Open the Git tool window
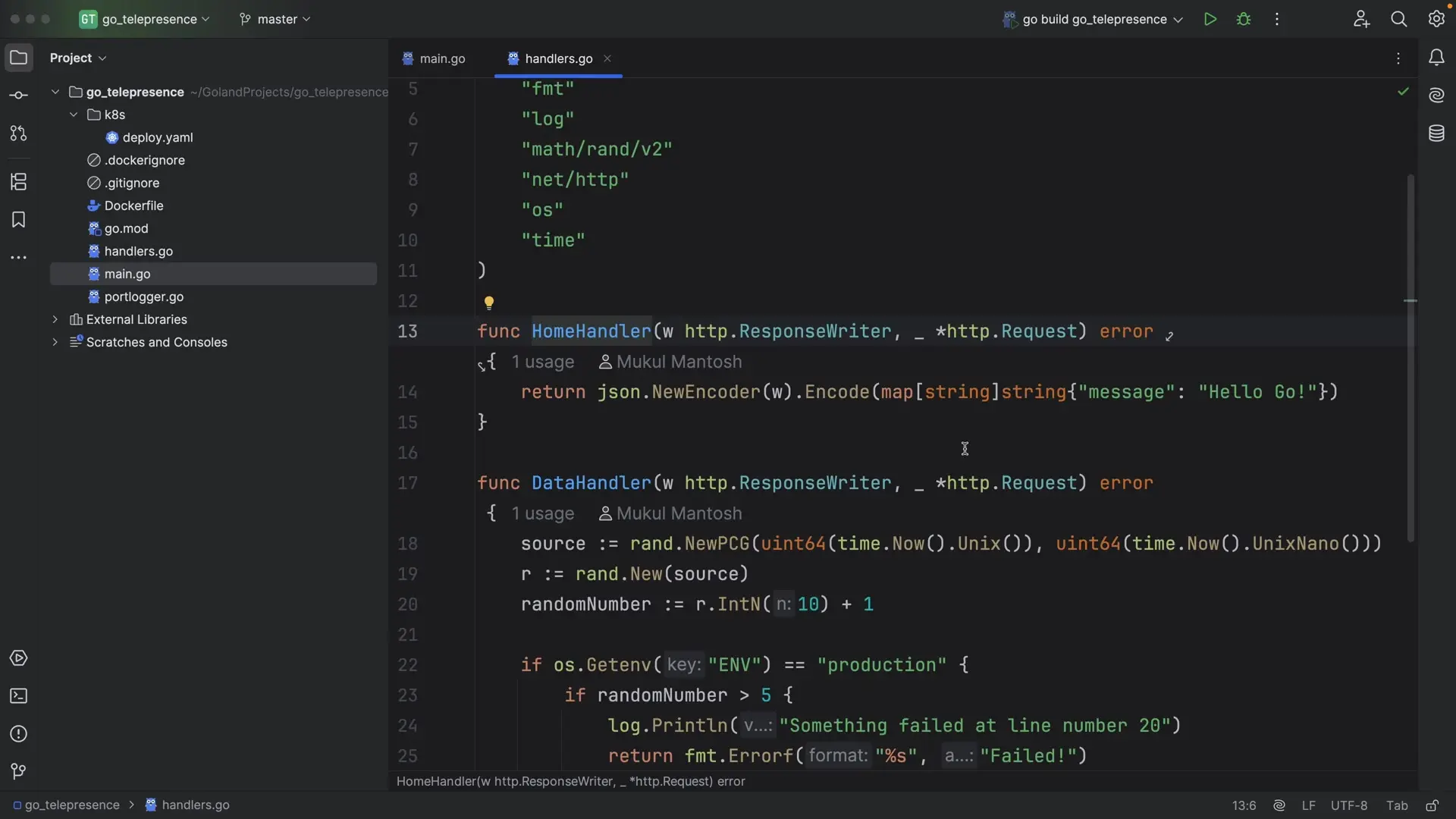This screenshot has height=819, width=1456. pos(19,772)
